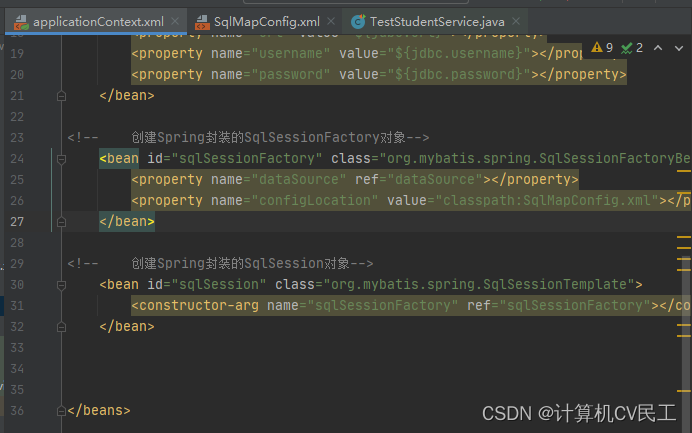Click the "configLocation" property name
Screen dimensions: 692x433
[315, 200]
